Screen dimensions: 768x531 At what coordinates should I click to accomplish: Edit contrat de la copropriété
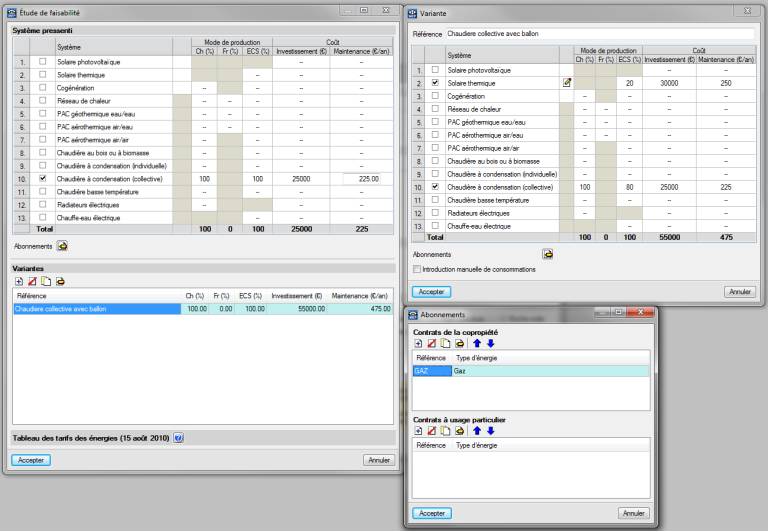tap(459, 343)
